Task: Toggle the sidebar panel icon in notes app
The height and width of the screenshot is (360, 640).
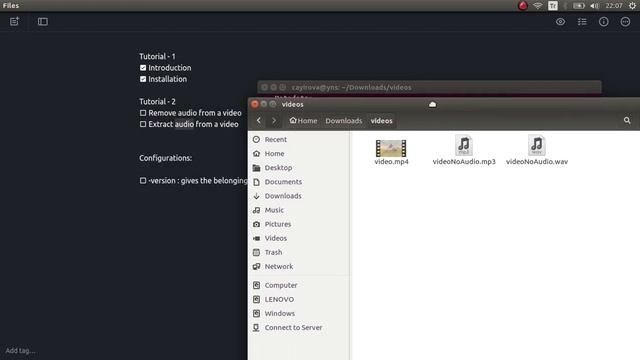Action: (x=42, y=22)
